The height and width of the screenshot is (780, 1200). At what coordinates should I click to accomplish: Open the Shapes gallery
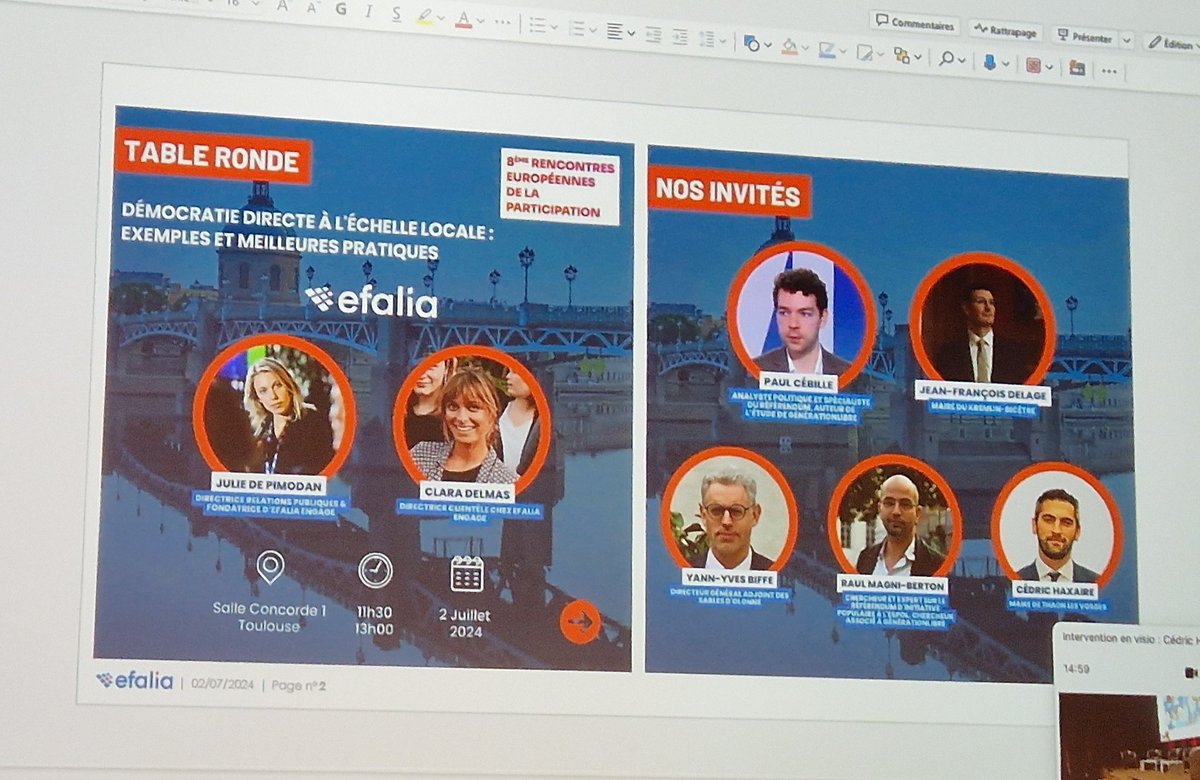coord(751,42)
